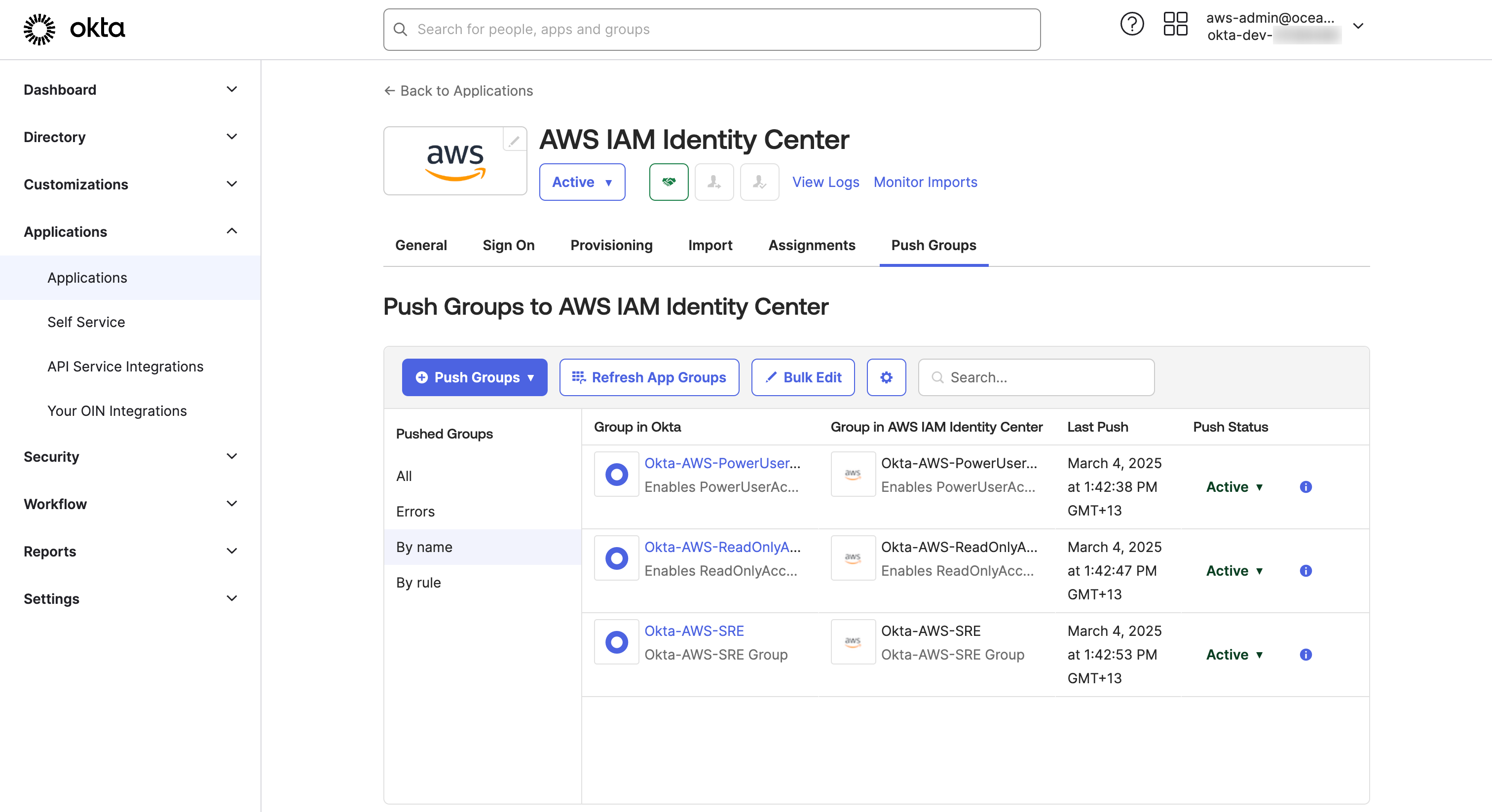Click the apps grid icon
The width and height of the screenshot is (1492, 812).
(x=1175, y=23)
